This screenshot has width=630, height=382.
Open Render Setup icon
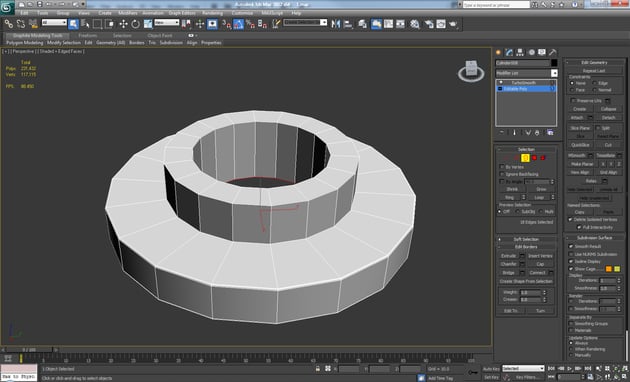[x=429, y=24]
